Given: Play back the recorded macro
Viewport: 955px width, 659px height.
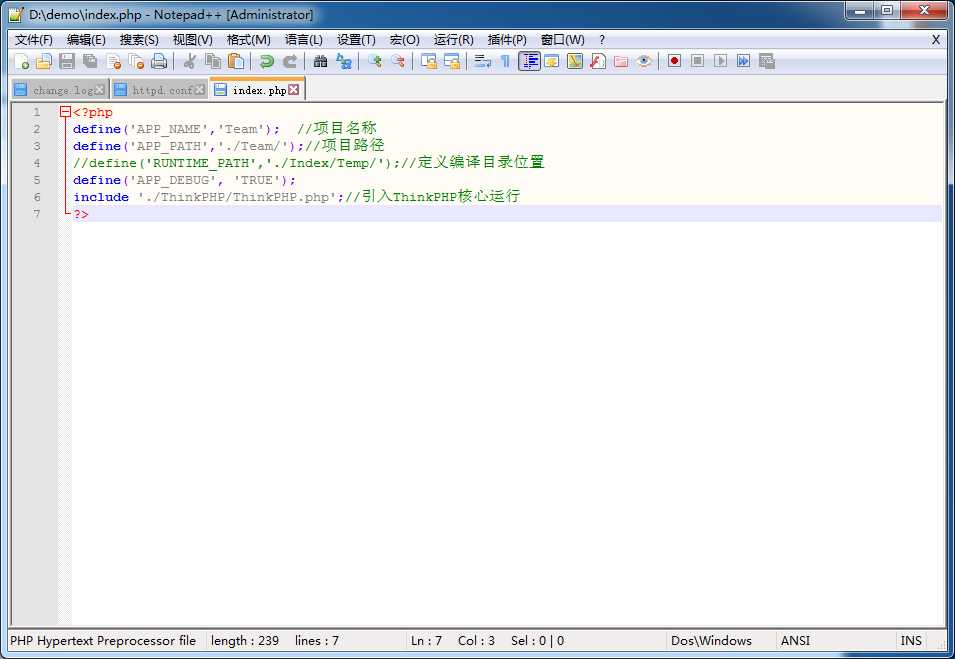Looking at the screenshot, I should (x=721, y=61).
